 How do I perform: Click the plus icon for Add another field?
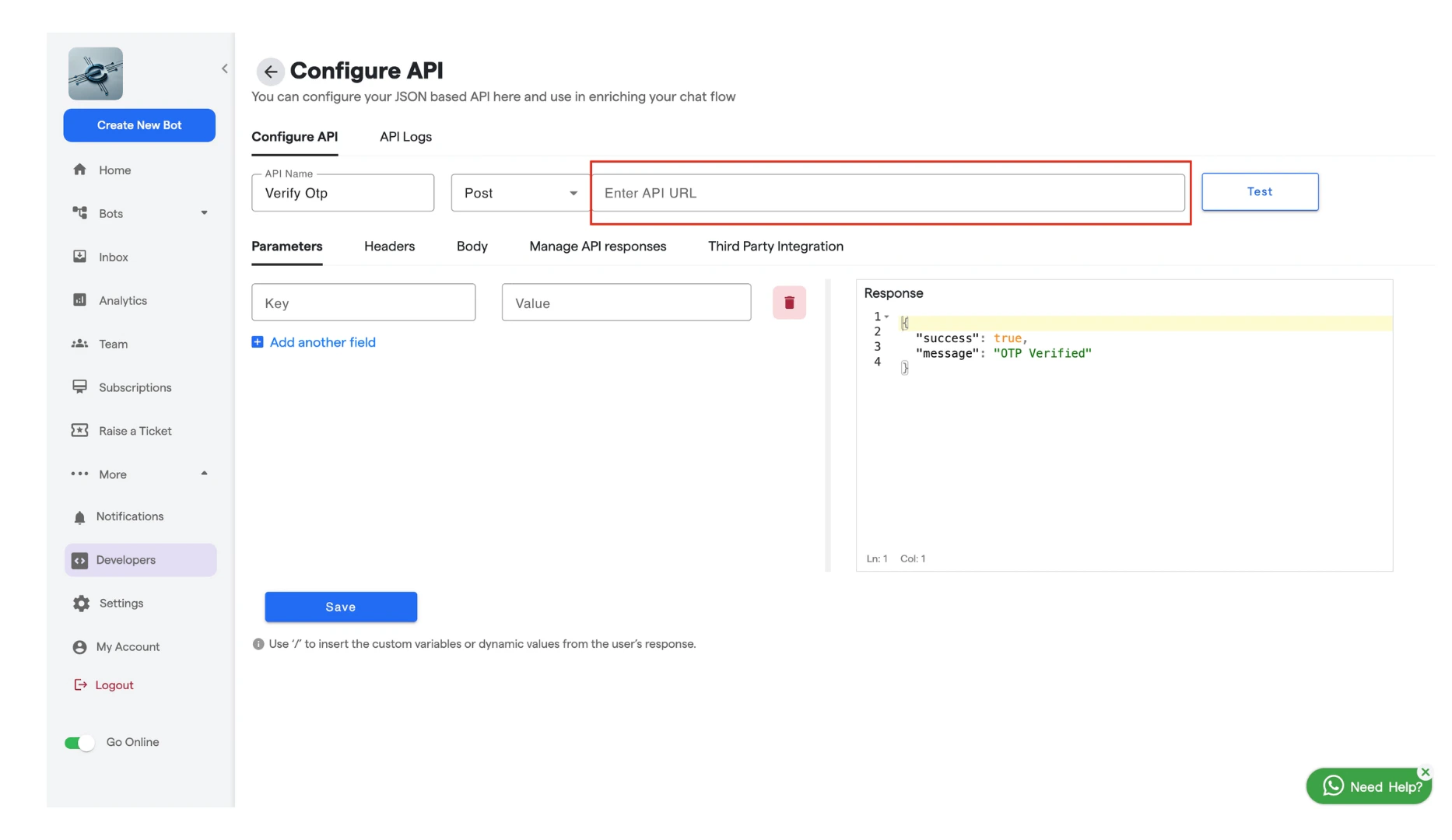258,342
